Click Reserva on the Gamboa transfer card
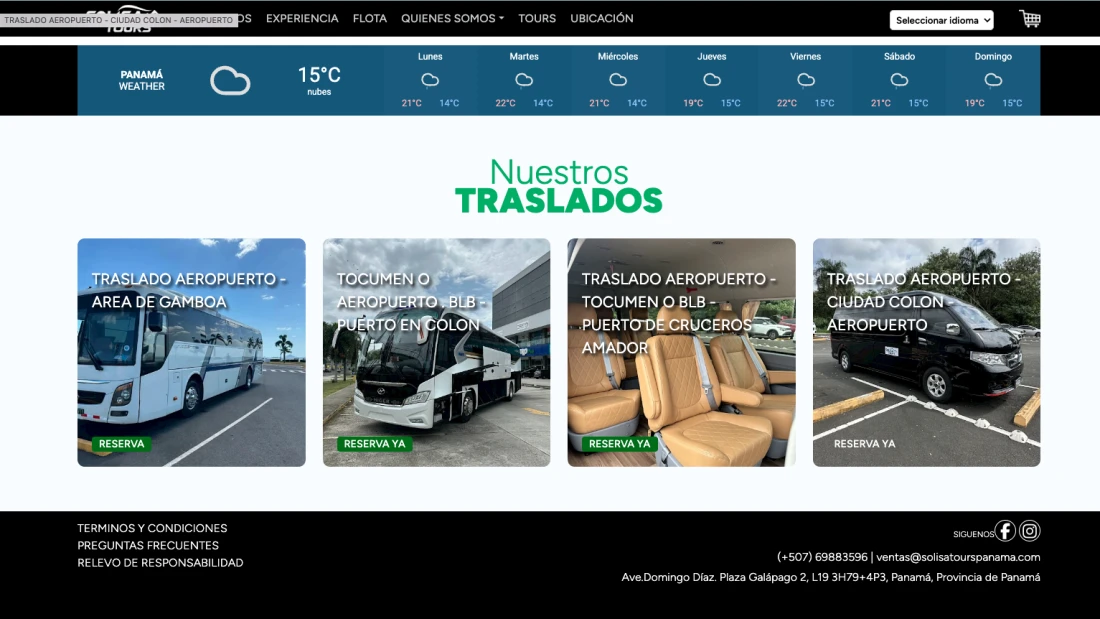 coord(121,444)
